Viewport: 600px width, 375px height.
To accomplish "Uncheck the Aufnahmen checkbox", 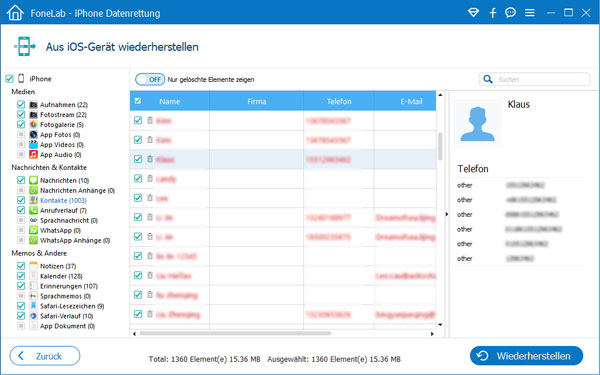I will coord(21,104).
